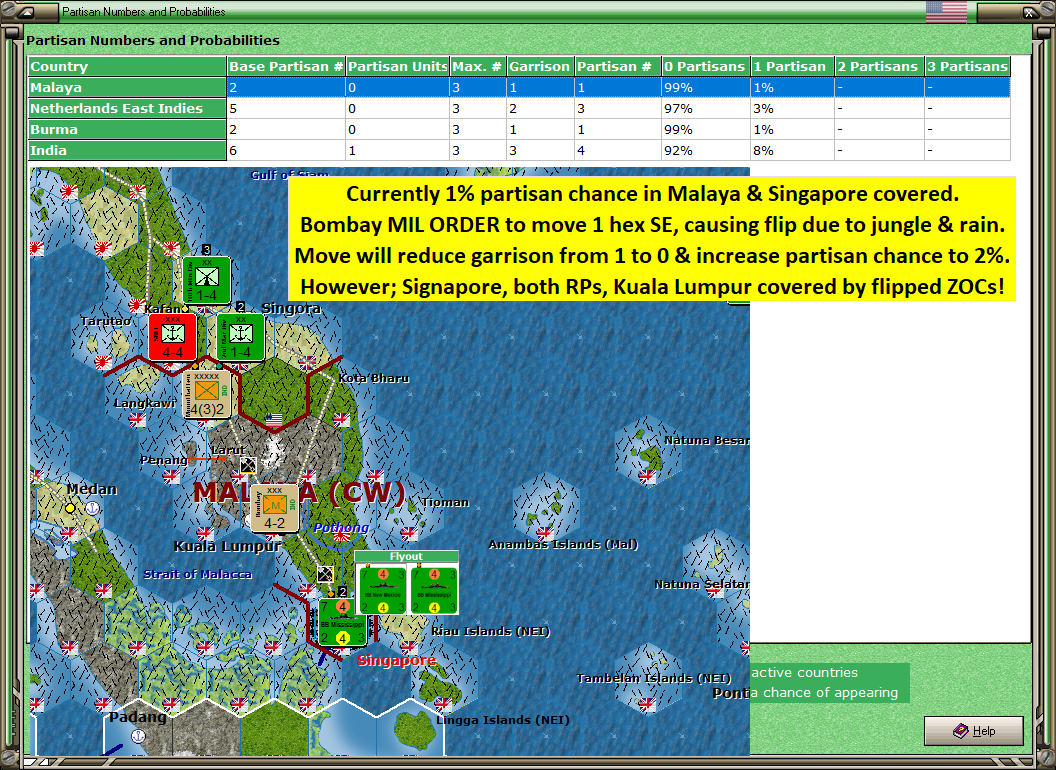Click the Partisan Numbers and Probabilities title bar
1056x770 pixels.
(x=492, y=11)
